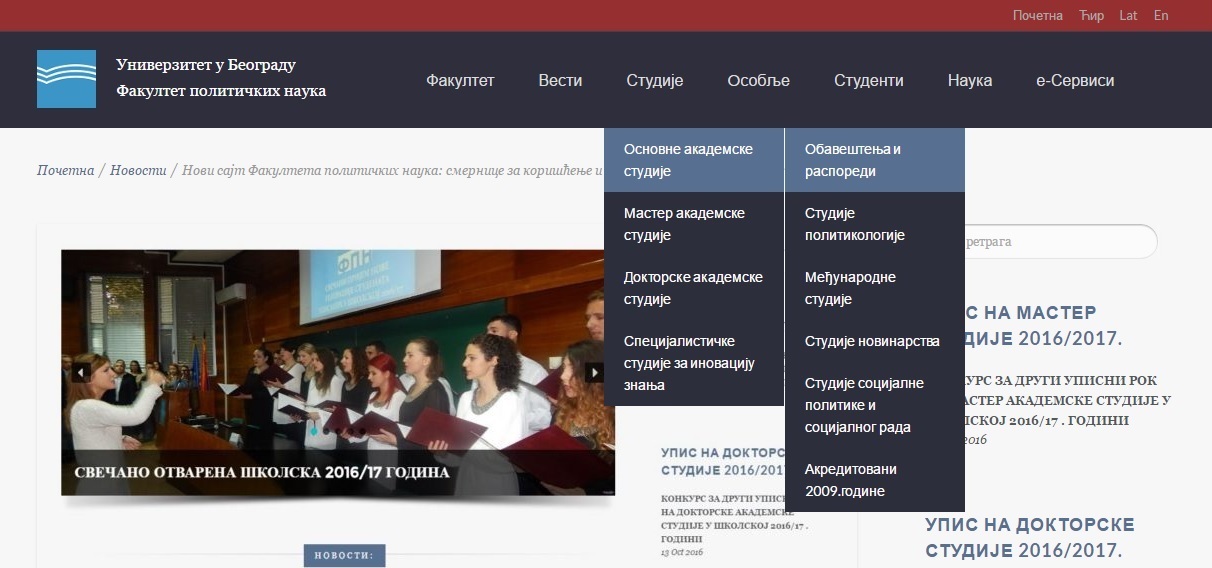Select Основне академске студије submenu item
Screen dimensions: 1212x568
pos(694,160)
